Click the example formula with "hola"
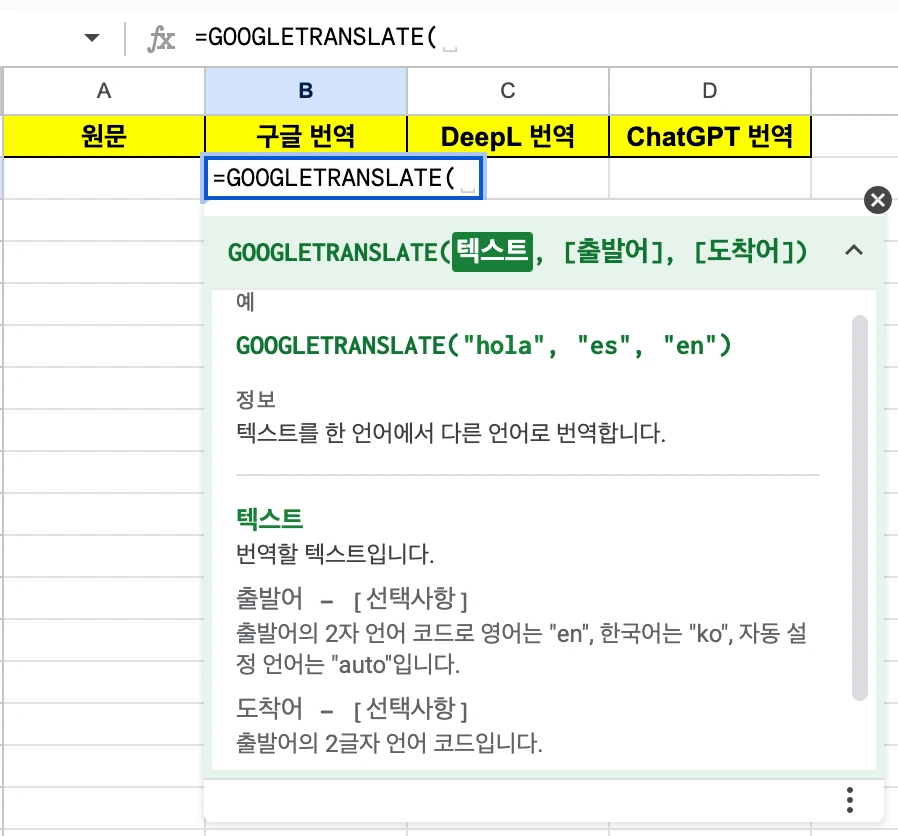The image size is (898, 836). (x=483, y=346)
